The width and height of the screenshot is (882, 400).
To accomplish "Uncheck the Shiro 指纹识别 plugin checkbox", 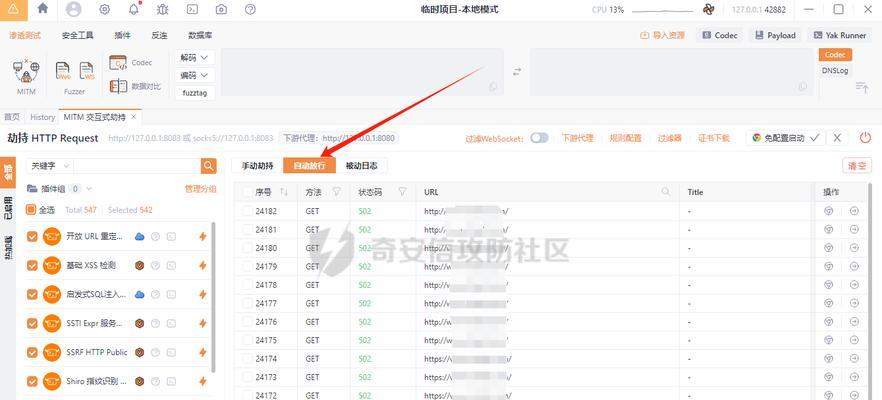I will tap(32, 381).
